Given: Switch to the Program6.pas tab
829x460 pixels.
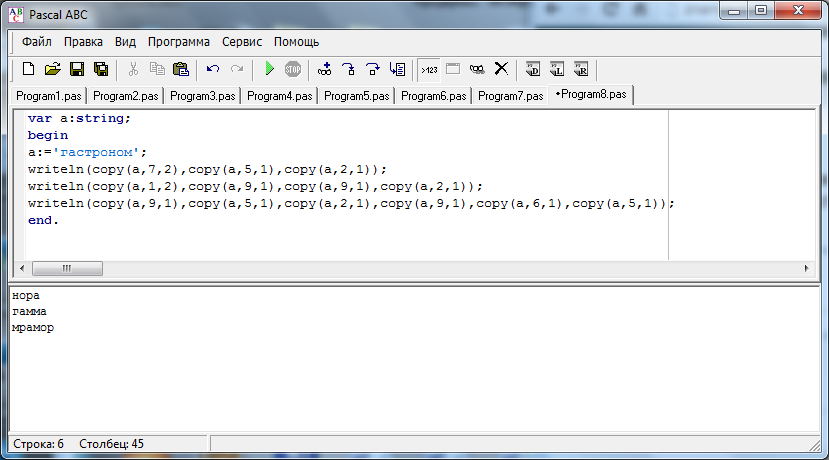Looking at the screenshot, I should (x=434, y=96).
